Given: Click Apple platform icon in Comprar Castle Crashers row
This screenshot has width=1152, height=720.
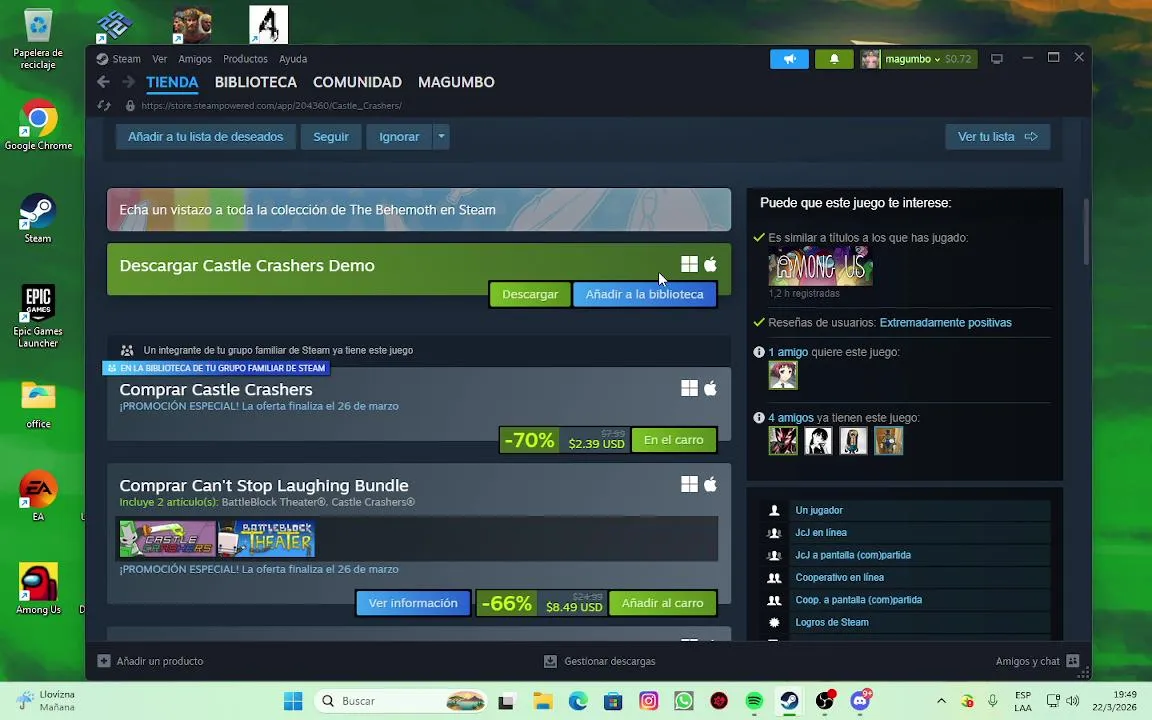Looking at the screenshot, I should point(710,388).
